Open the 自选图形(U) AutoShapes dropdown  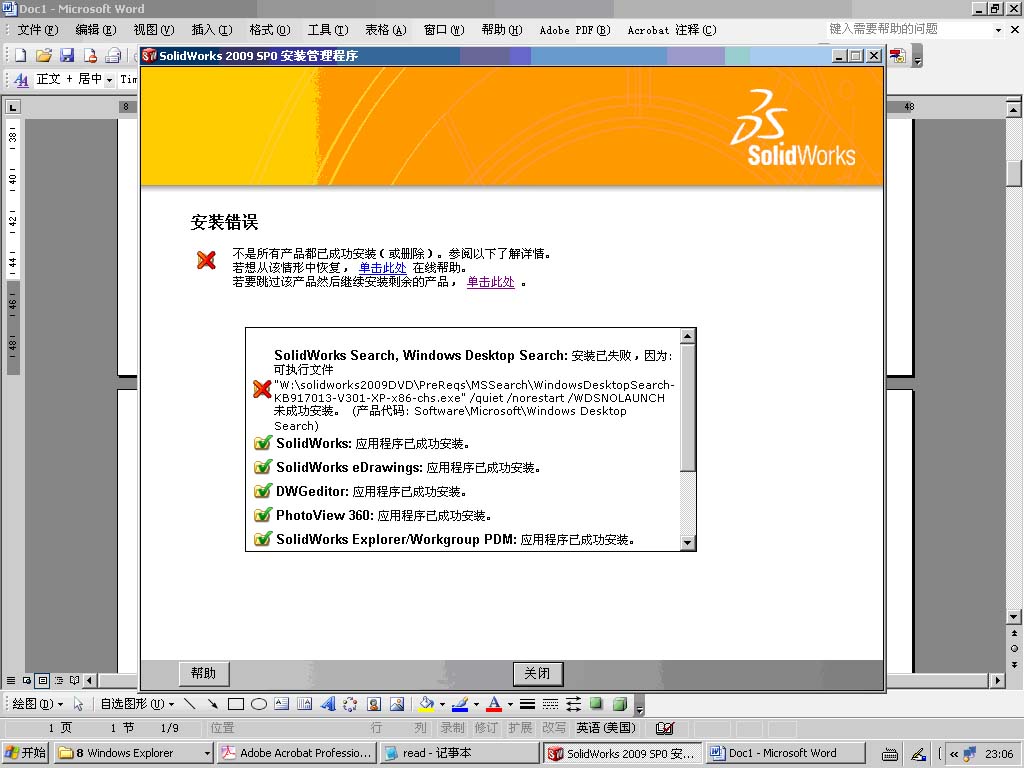pyautogui.click(x=137, y=704)
